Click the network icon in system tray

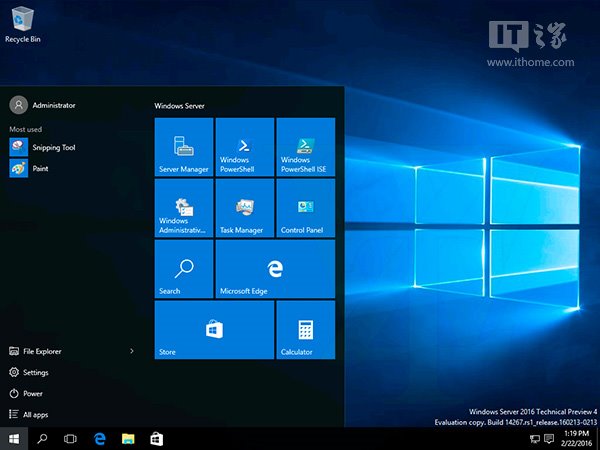point(535,439)
